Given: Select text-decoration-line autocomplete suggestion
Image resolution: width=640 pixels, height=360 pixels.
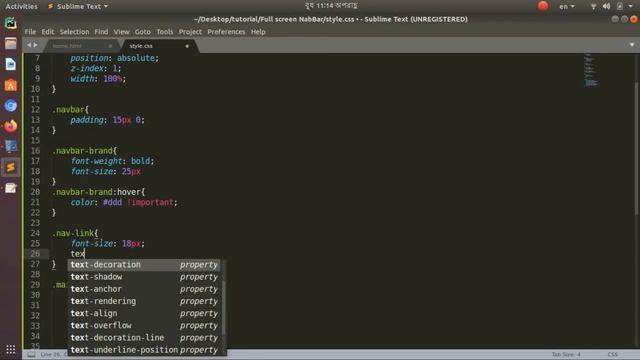Looking at the screenshot, I should point(144,338).
